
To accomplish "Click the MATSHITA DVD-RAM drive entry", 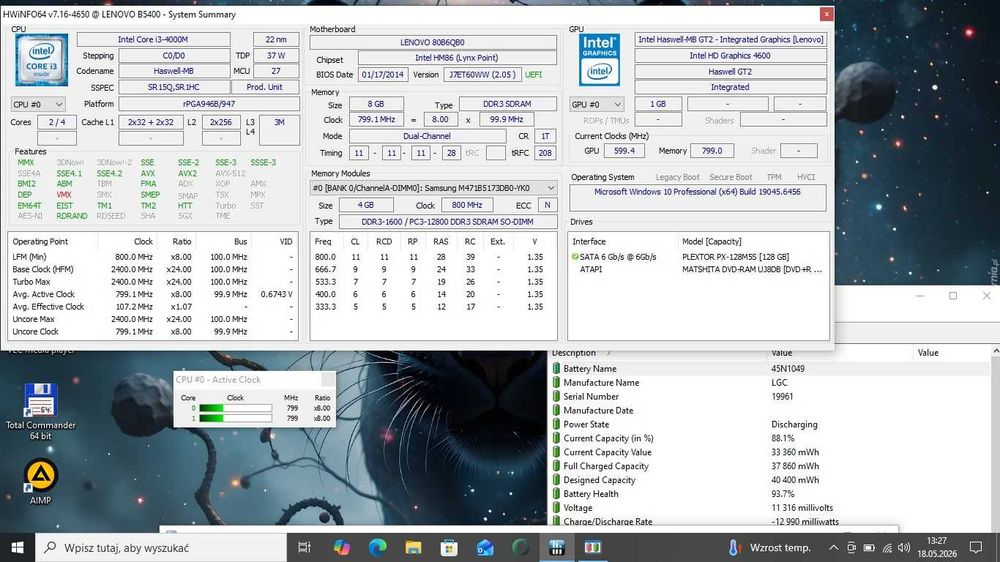I will [x=752, y=269].
